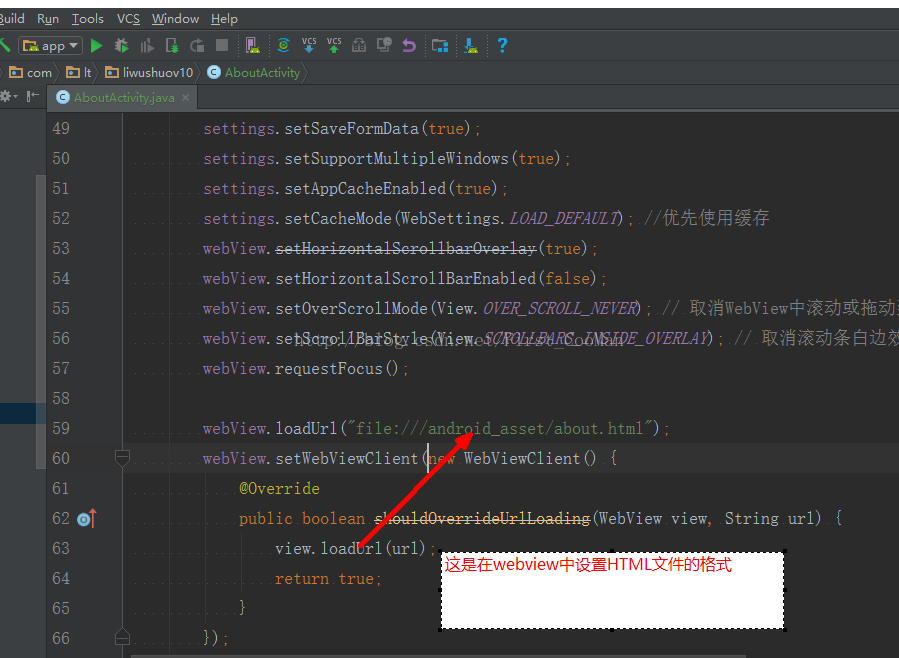Click Run with Coverage icon
This screenshot has width=899, height=658.
pos(147,45)
